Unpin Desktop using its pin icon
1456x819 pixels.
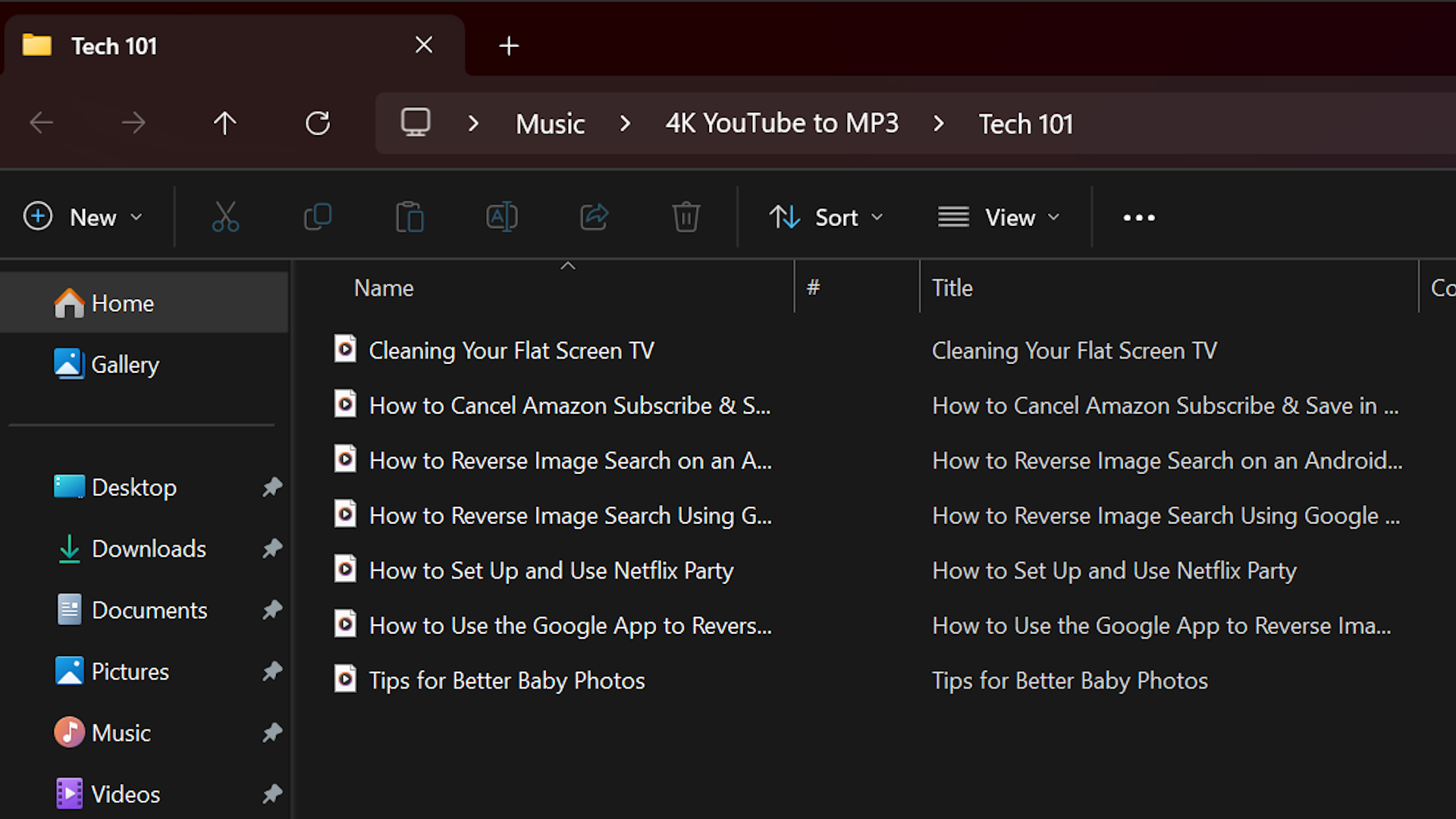point(272,487)
